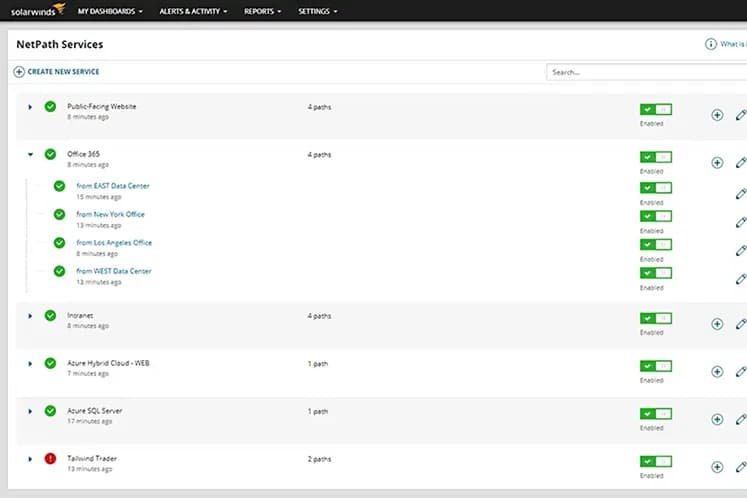Edit the Tailwind Trader service
Viewport: 747px width, 498px height.
pyautogui.click(x=741, y=467)
